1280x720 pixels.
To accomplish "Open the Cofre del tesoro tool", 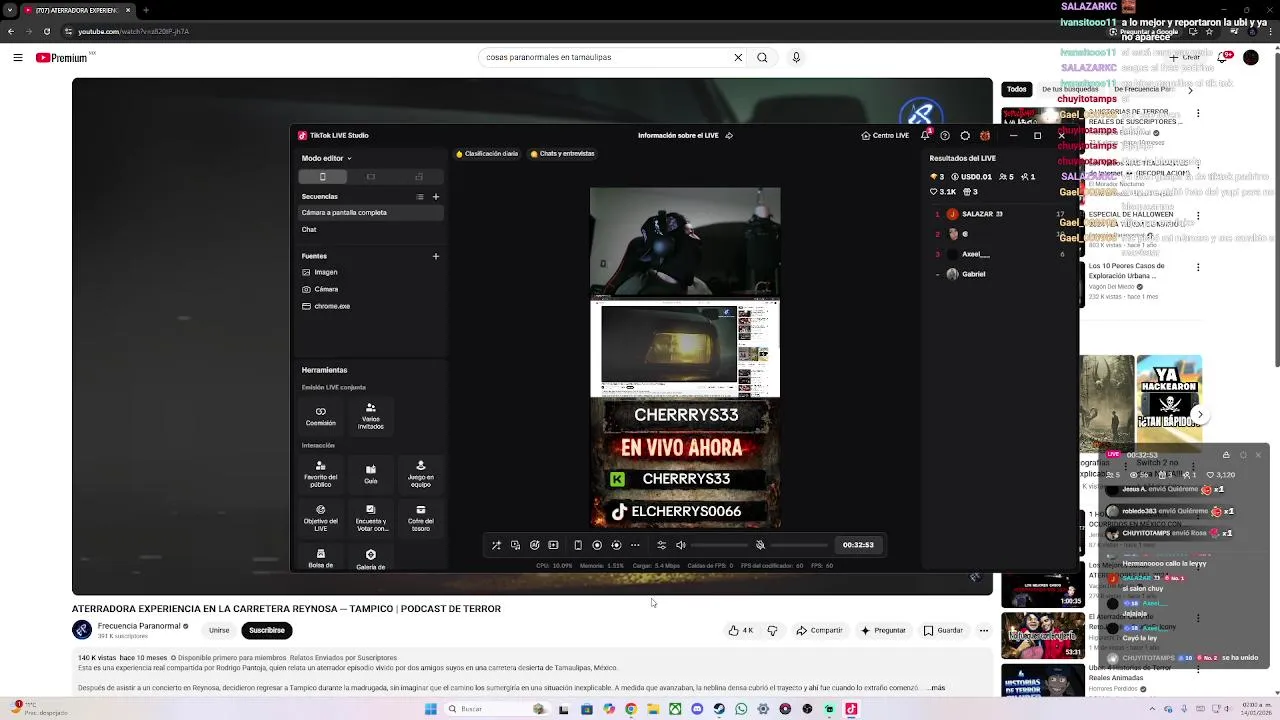I will point(421,517).
